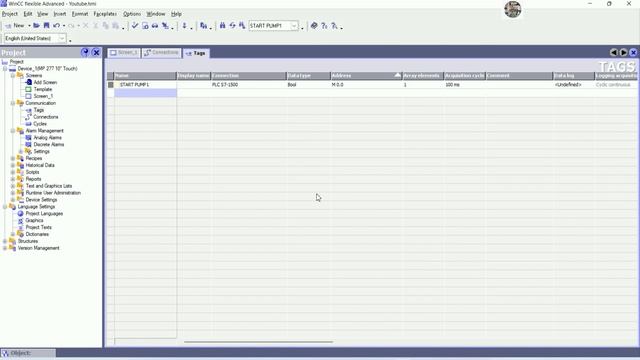
Task: Save project with the floppy disk icon
Action: click(47, 26)
